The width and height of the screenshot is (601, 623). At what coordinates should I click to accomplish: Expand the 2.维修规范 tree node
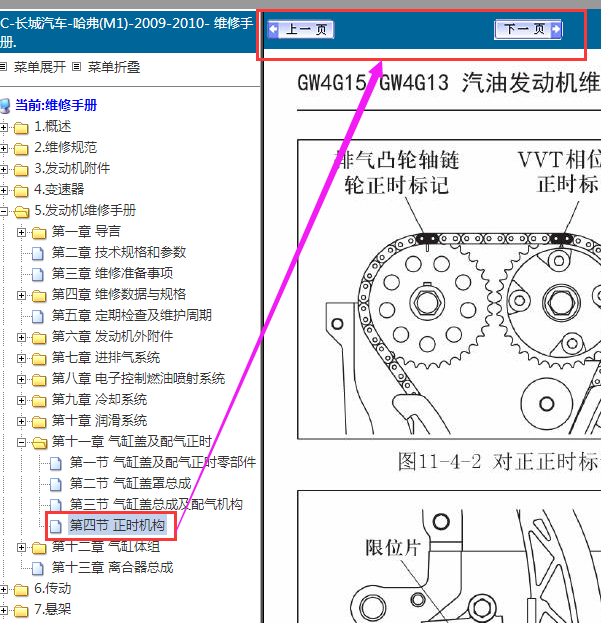(4, 149)
